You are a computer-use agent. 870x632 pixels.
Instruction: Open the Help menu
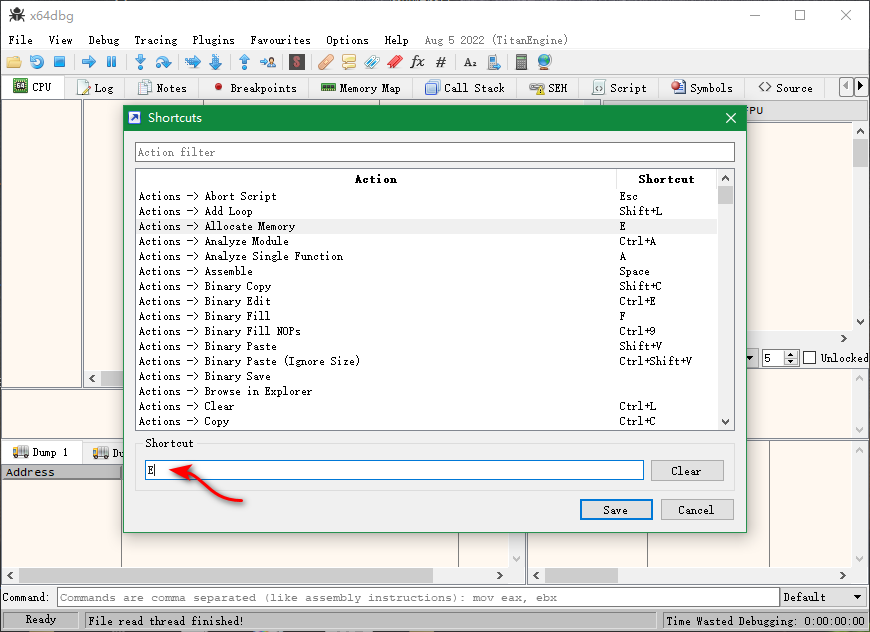(396, 40)
